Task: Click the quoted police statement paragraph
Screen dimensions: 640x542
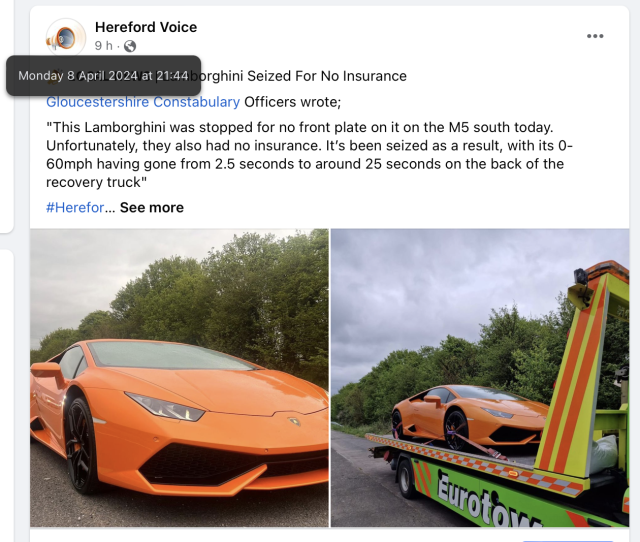Action: click(x=309, y=155)
